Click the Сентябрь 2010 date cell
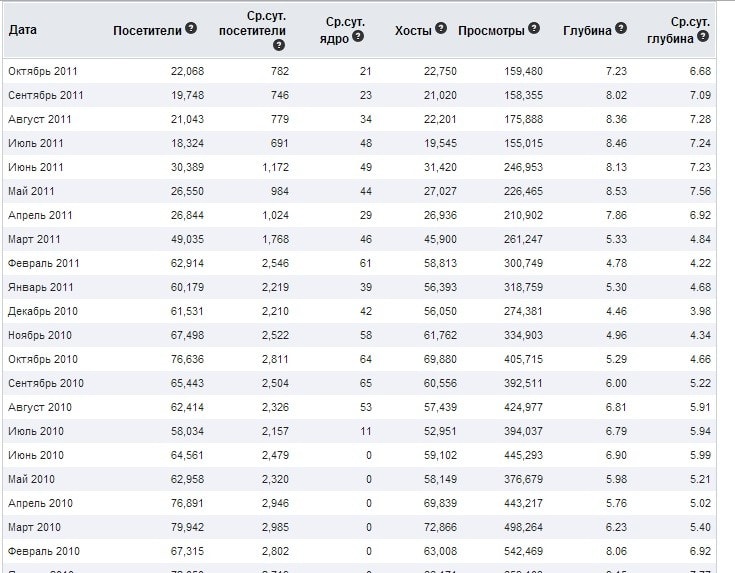This screenshot has width=735, height=573. 46,383
